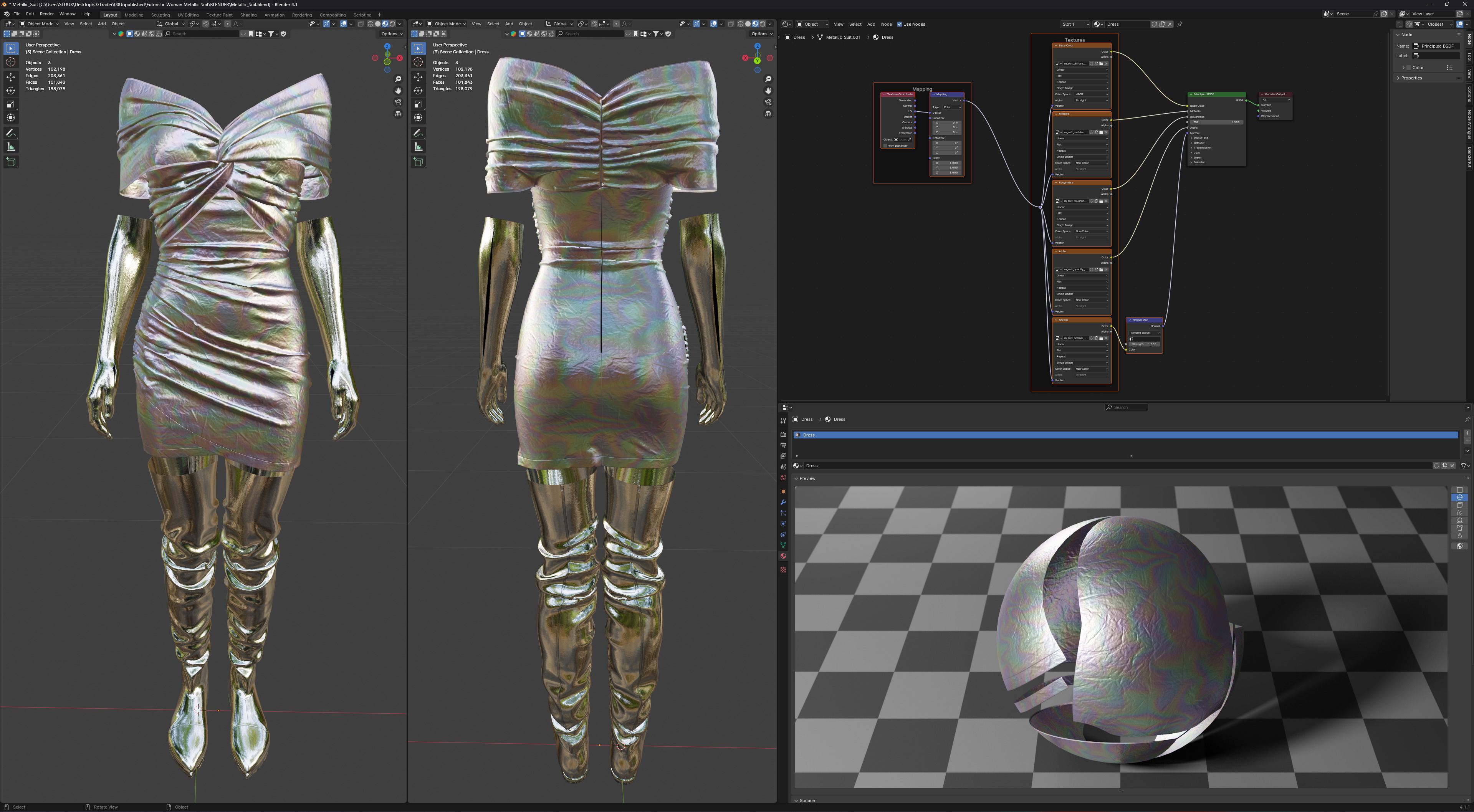Unlink Dress material in node editor header
1474x812 pixels.
pos(1170,24)
